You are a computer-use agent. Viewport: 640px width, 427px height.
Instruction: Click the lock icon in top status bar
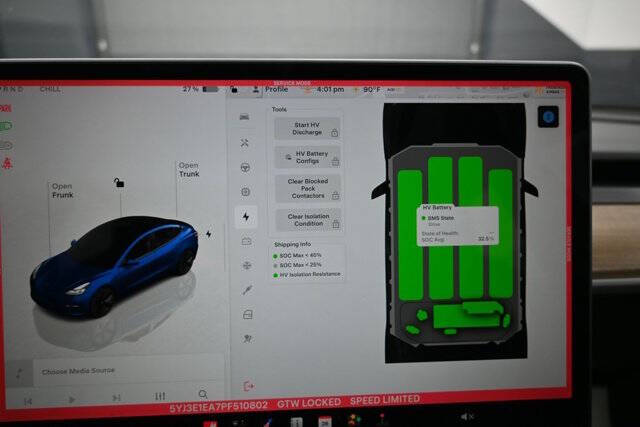point(234,89)
